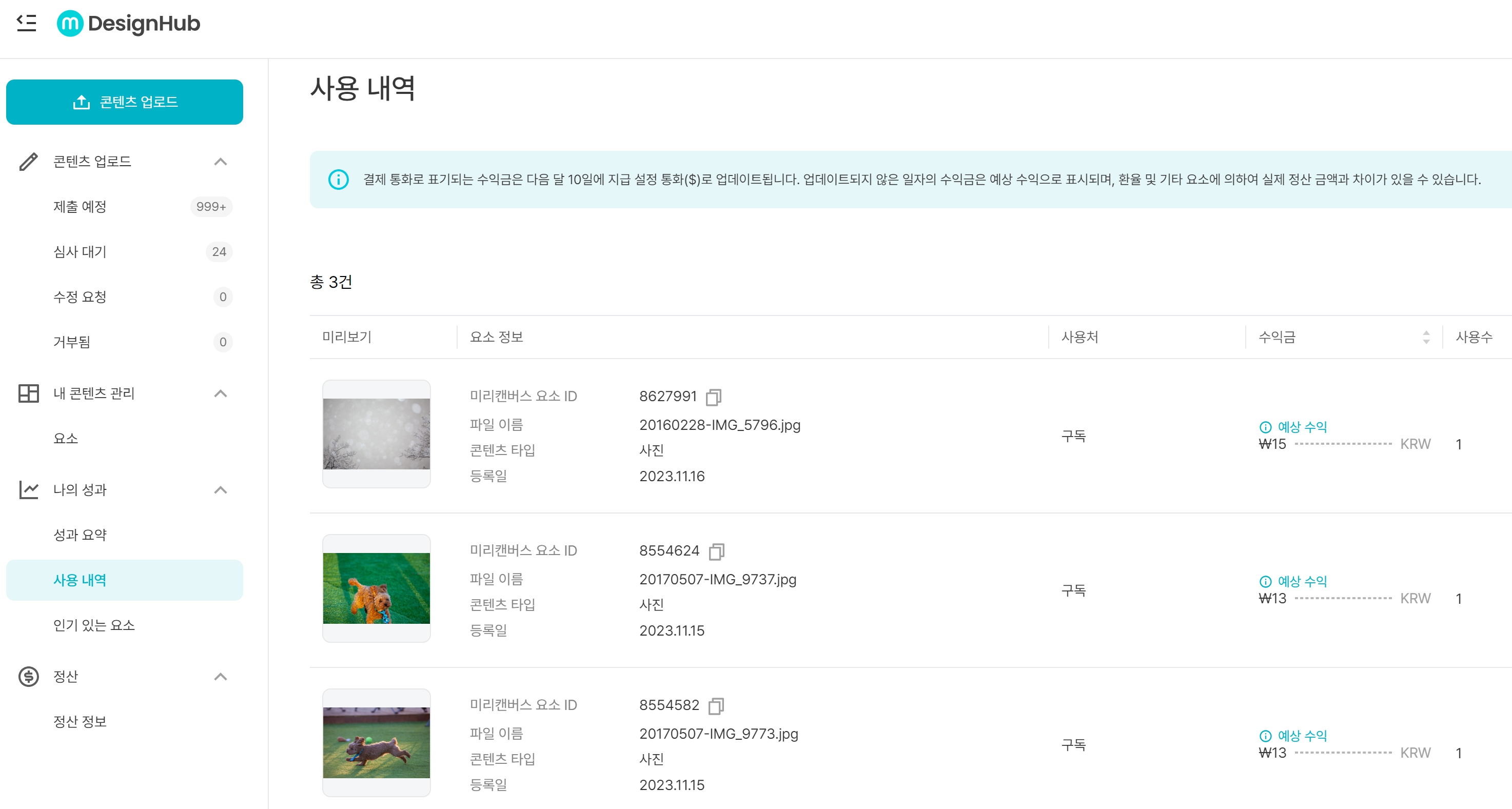Open 성과 요약 in the sidebar
The width and height of the screenshot is (1512, 809).
pos(80,535)
